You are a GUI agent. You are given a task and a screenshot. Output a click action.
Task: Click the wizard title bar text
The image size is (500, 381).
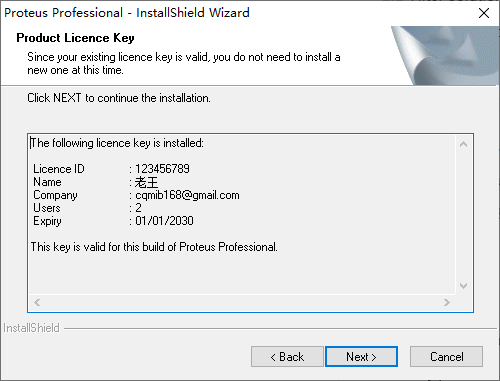[x=127, y=13]
